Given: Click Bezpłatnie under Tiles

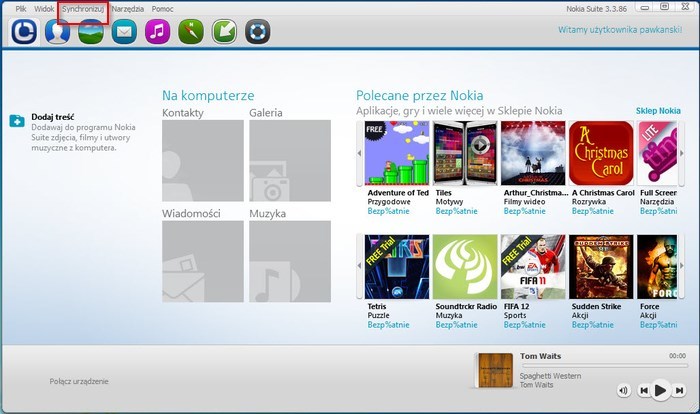Looking at the screenshot, I should coord(456,211).
